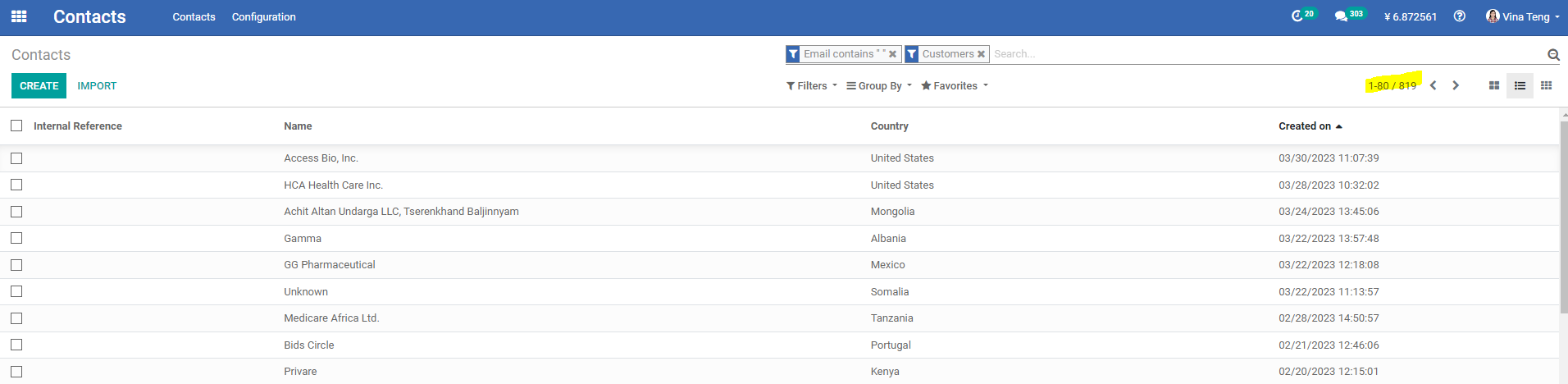1568x384 pixels.
Task: Click the Kenya country cell
Action: coord(885,372)
